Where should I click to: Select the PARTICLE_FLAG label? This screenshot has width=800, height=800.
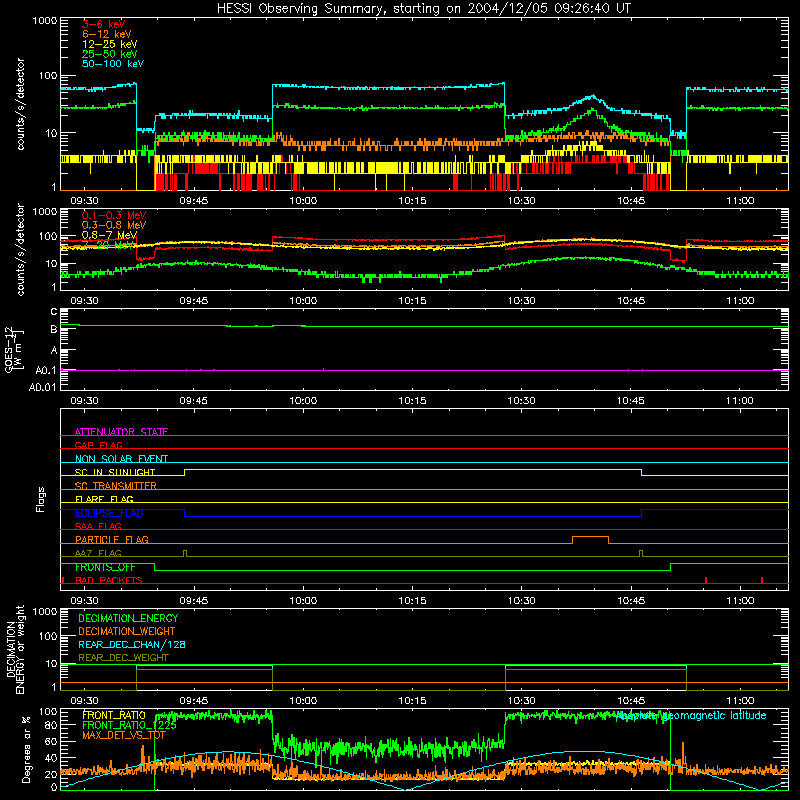[112, 539]
